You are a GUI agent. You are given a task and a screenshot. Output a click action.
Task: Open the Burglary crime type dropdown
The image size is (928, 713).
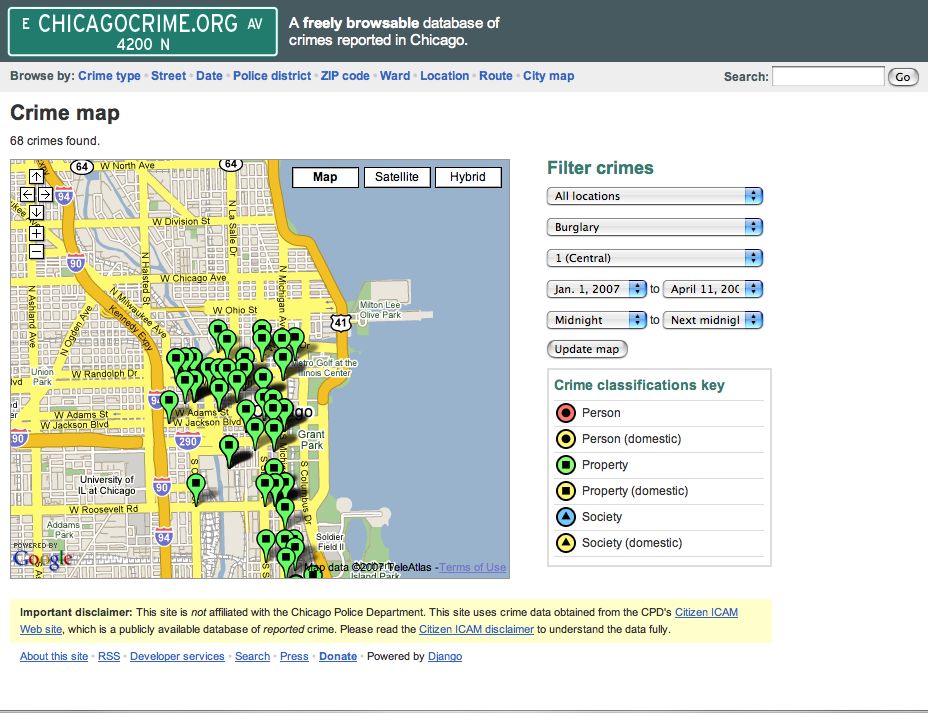(x=655, y=227)
